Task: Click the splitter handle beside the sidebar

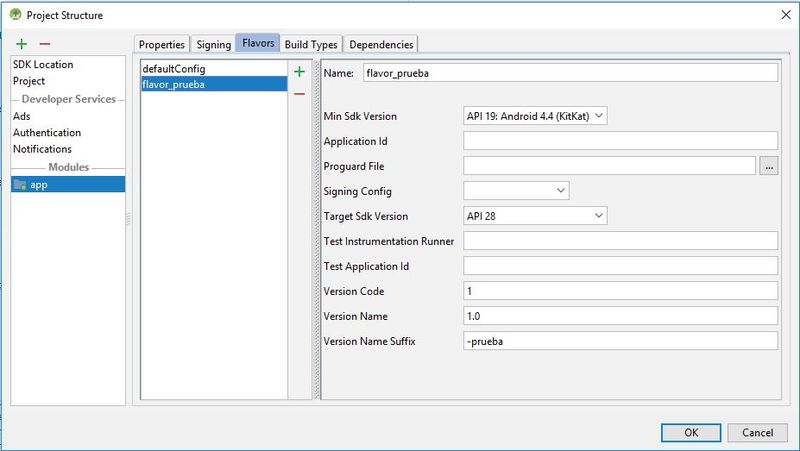Action: point(128,219)
